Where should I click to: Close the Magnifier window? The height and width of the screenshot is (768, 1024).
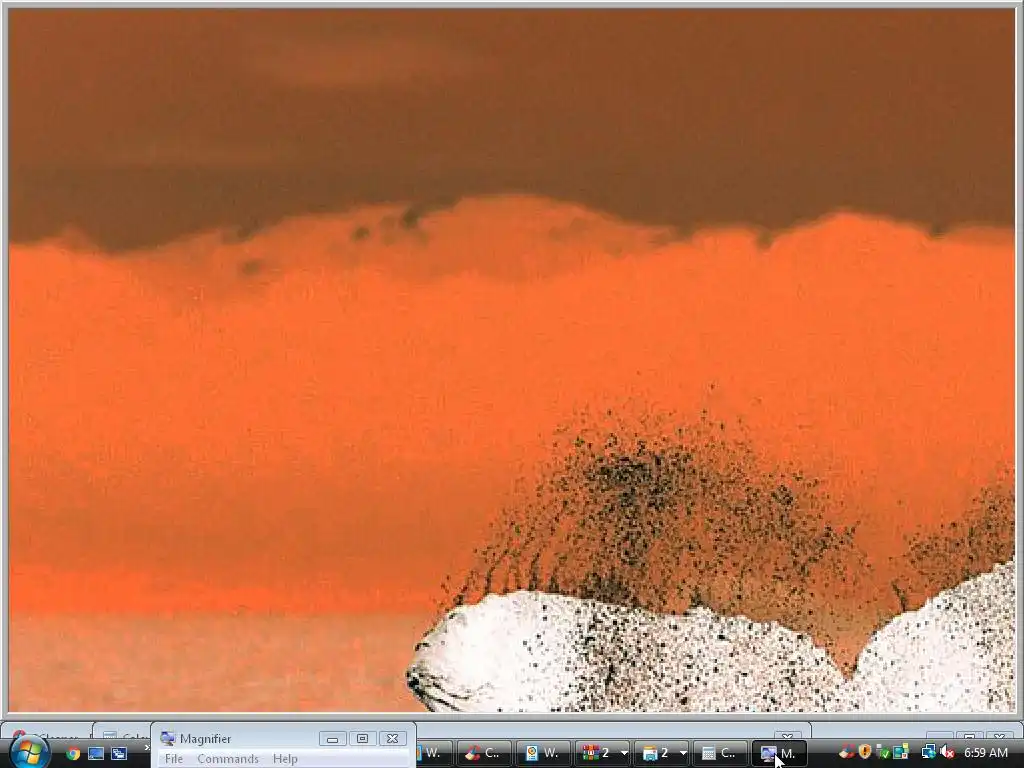click(x=392, y=739)
